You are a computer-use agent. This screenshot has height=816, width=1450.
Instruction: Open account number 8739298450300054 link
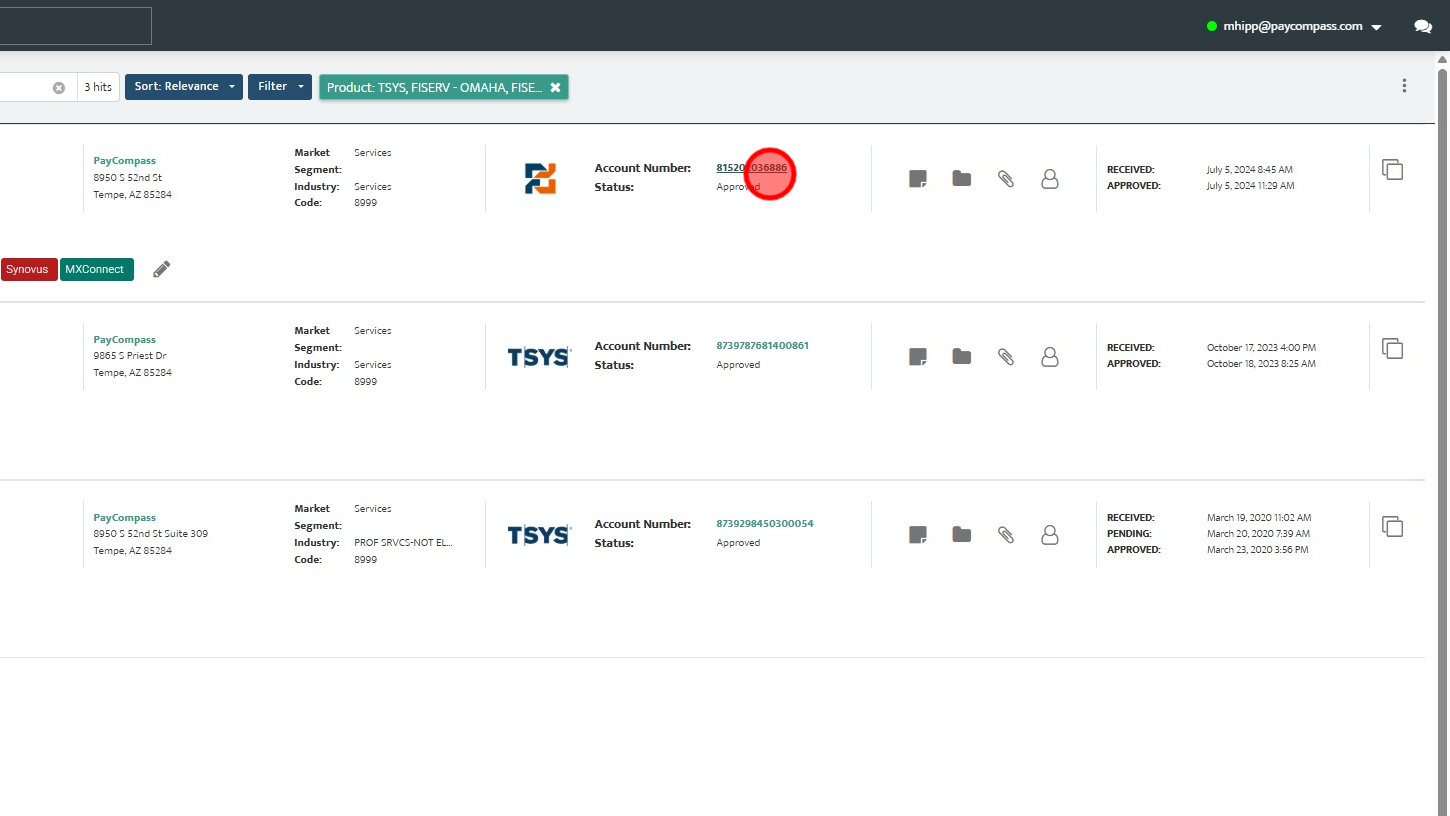[765, 524]
